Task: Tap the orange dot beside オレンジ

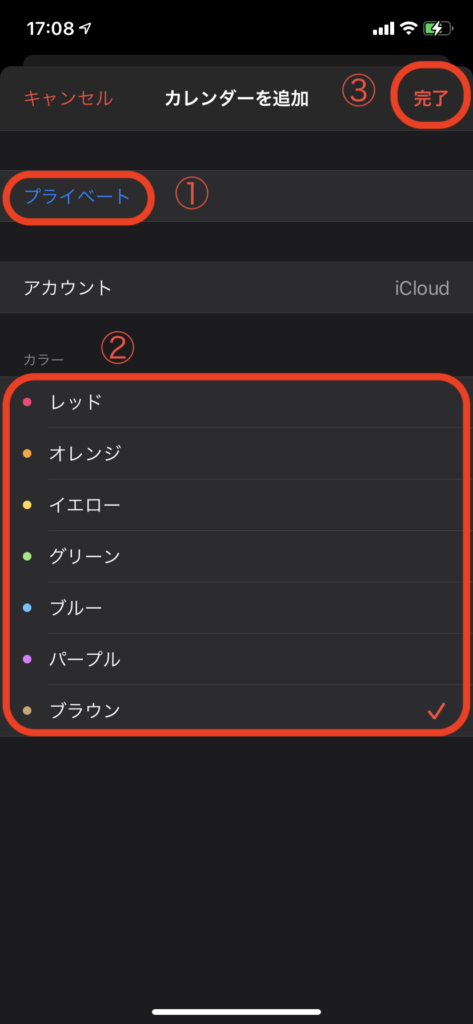Action: click(27, 453)
